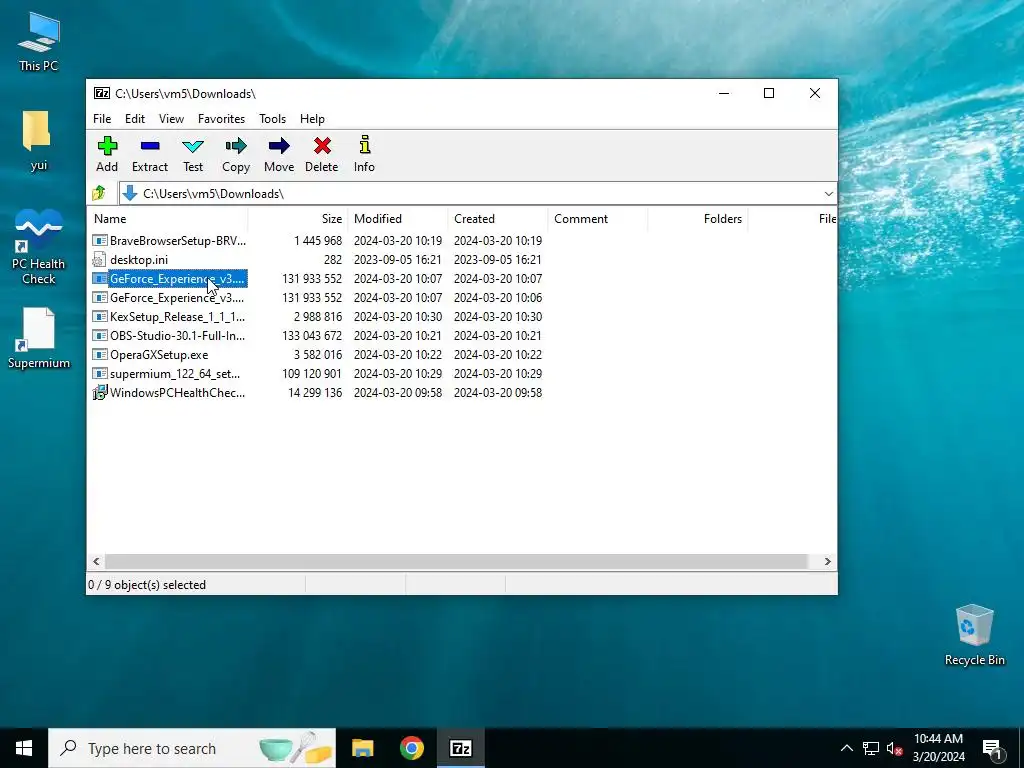
Task: Select the Recycle Bin icon
Action: tap(974, 635)
